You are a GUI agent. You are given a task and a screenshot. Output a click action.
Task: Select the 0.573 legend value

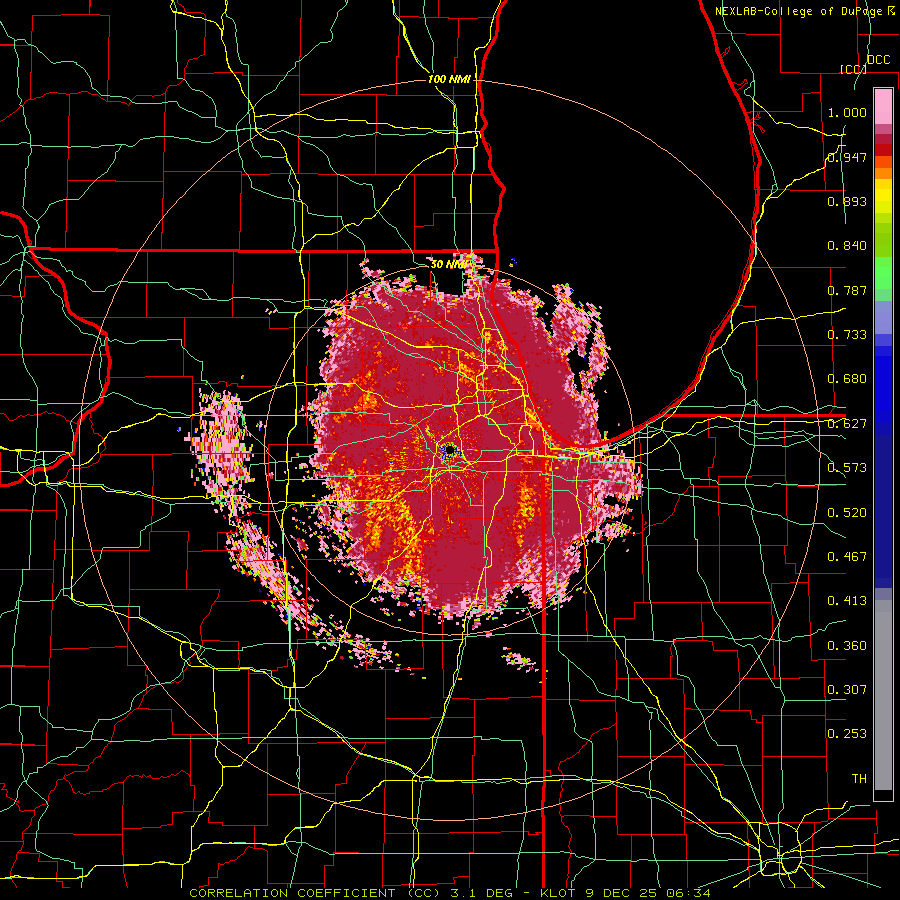(847, 468)
